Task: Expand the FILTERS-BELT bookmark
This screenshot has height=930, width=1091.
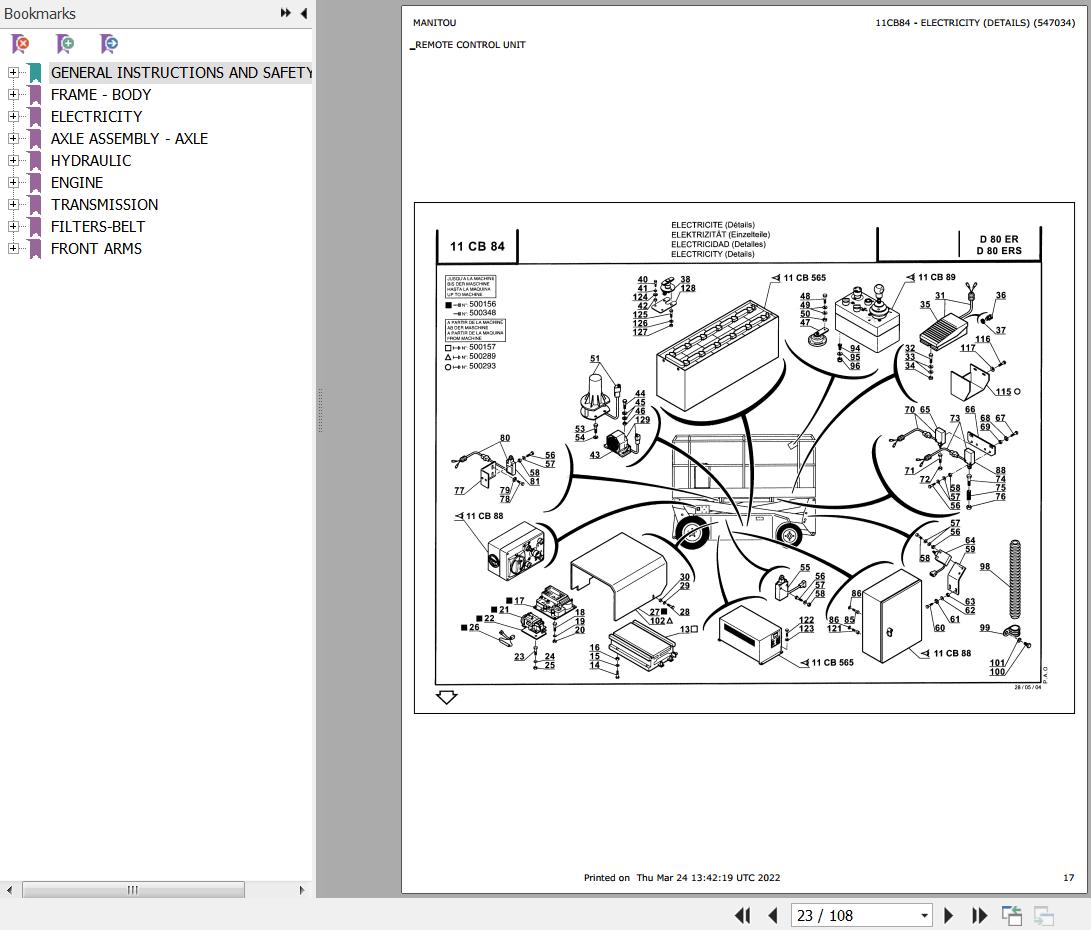Action: [13, 227]
